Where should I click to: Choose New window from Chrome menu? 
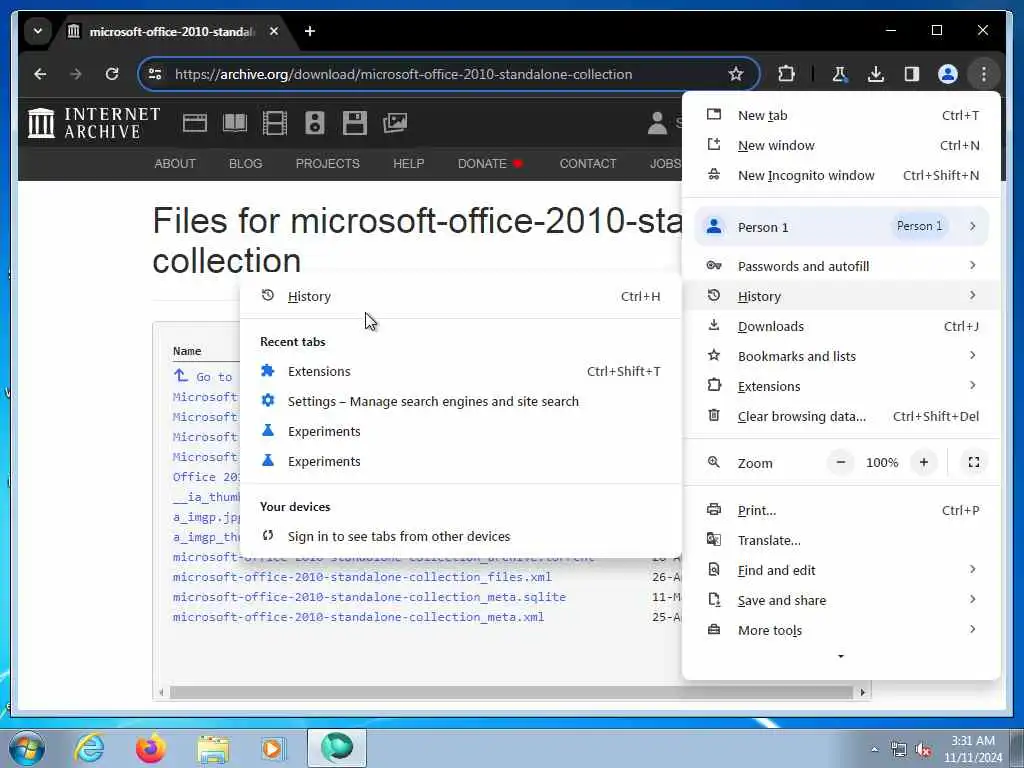click(x=841, y=145)
